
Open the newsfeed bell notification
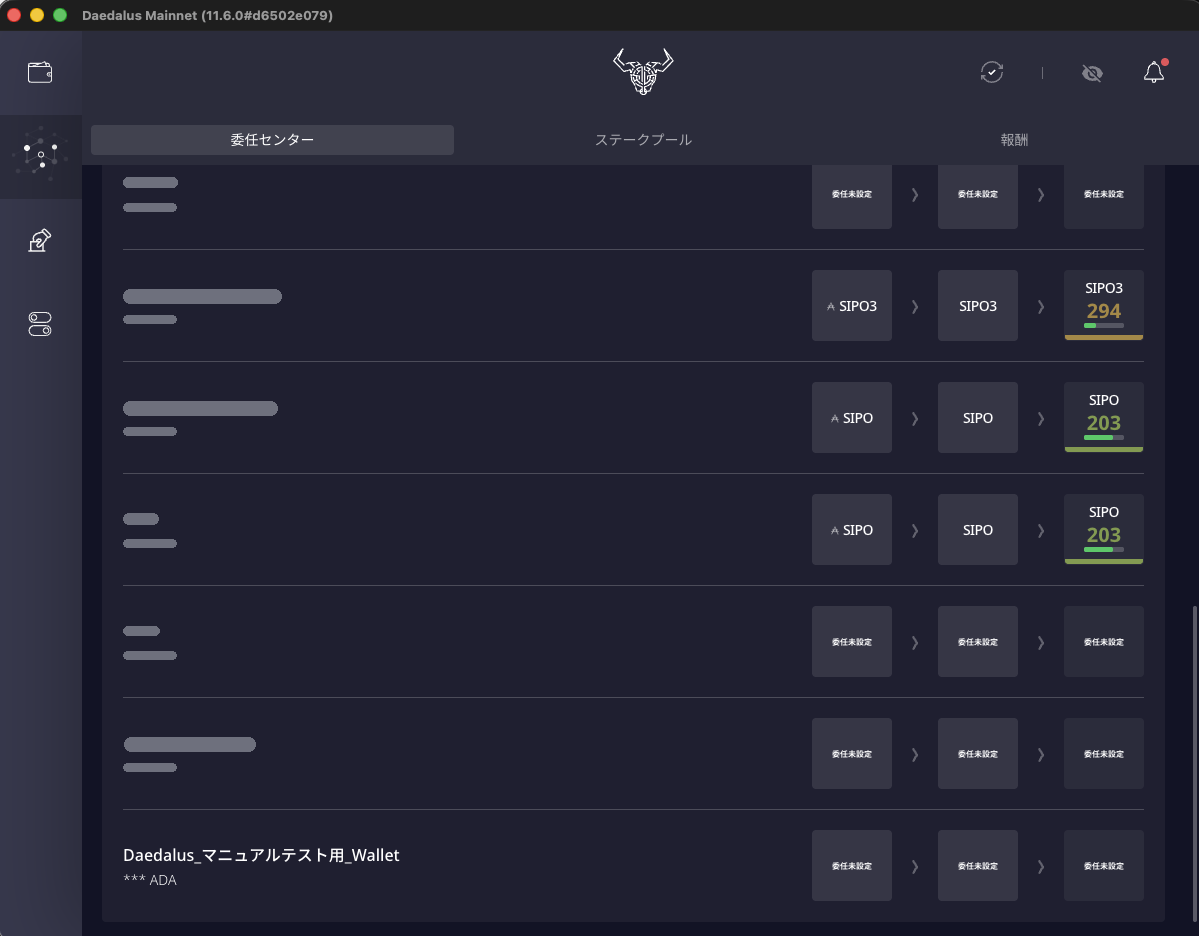click(x=1154, y=72)
